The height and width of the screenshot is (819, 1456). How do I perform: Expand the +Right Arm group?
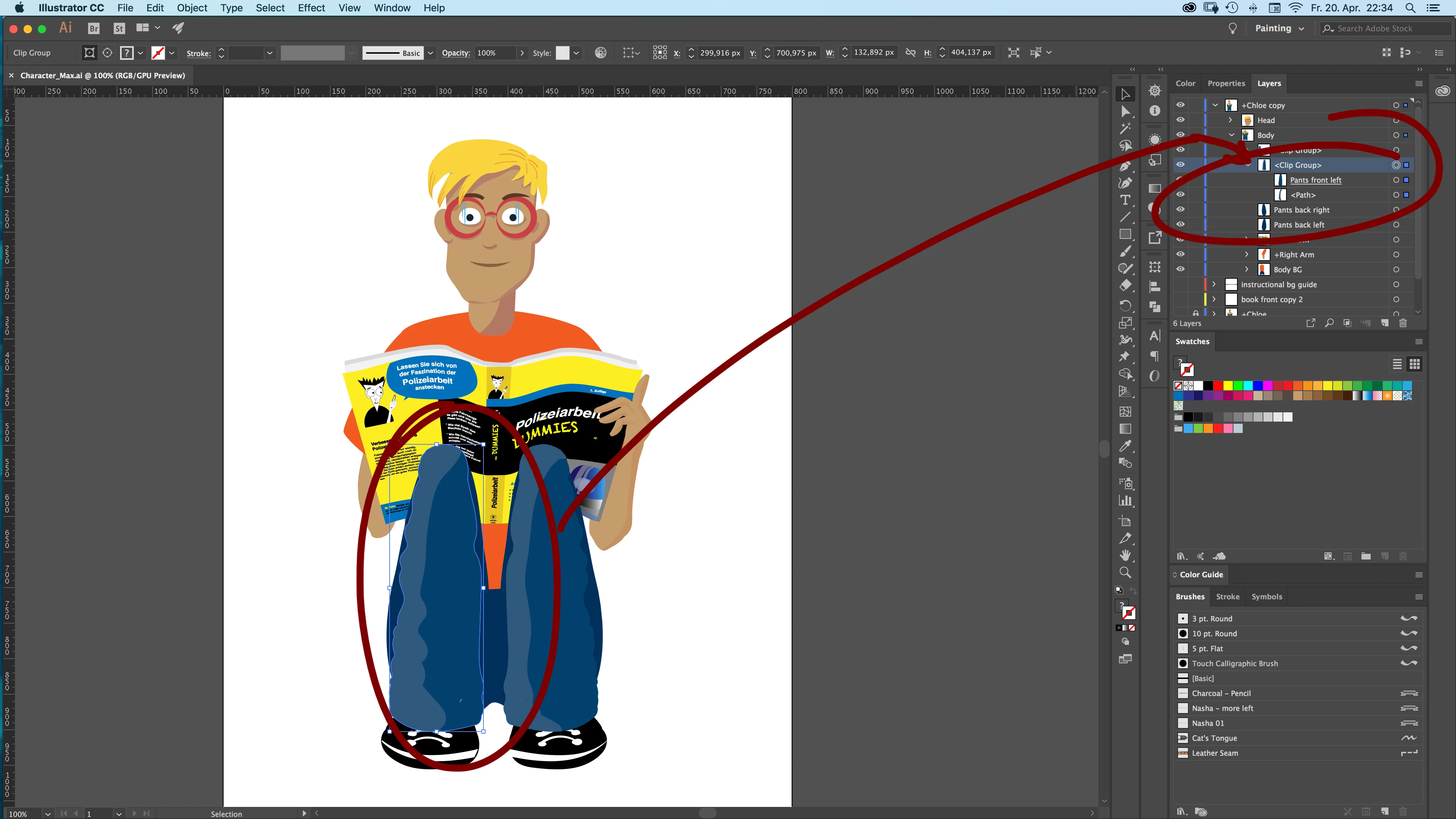click(1247, 255)
